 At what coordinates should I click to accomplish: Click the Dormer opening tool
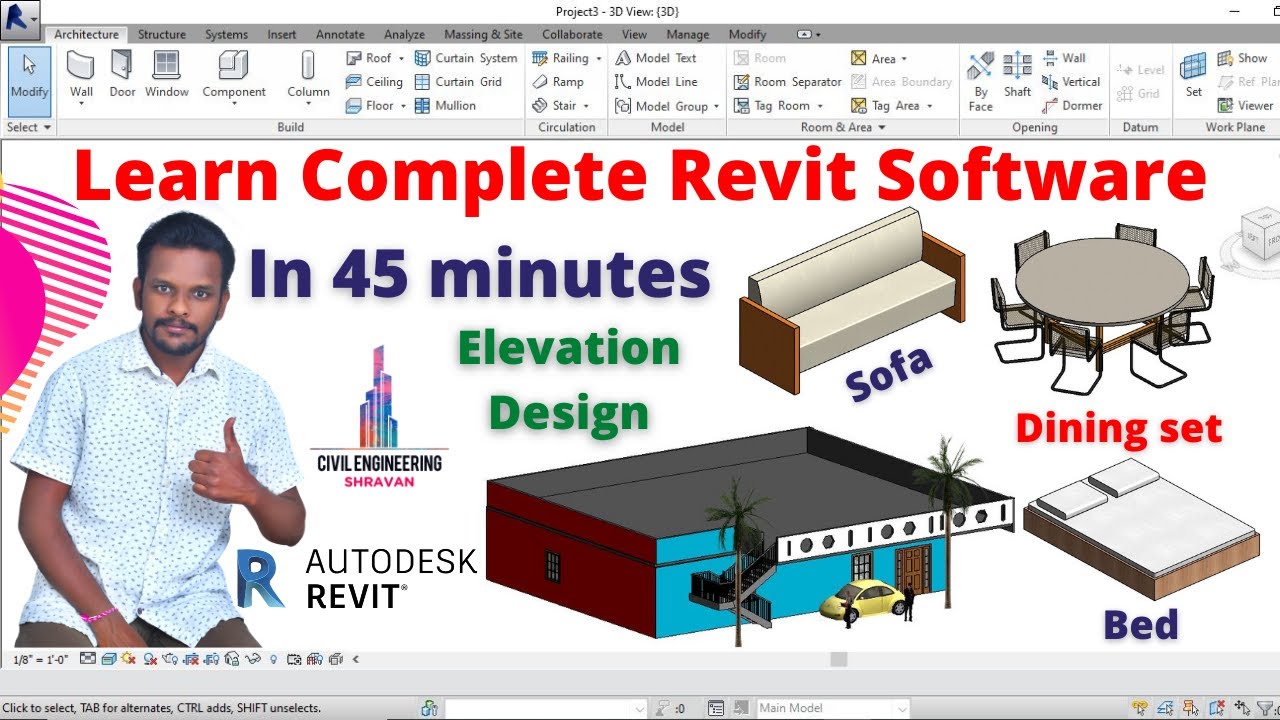click(1072, 105)
